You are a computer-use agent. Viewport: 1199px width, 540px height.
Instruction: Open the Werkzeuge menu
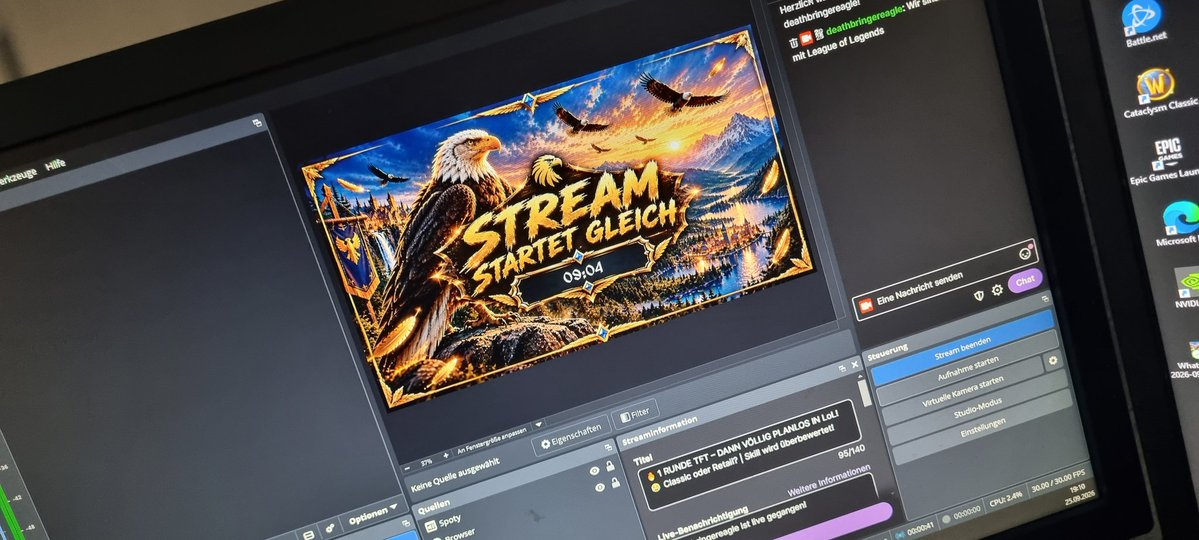tap(16, 179)
